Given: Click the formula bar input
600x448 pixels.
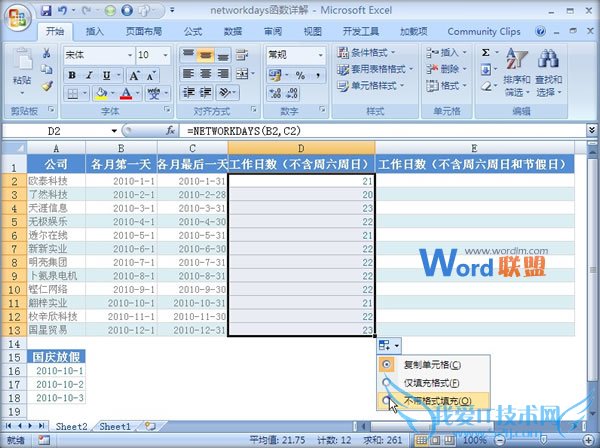Looking at the screenshot, I should (x=383, y=131).
